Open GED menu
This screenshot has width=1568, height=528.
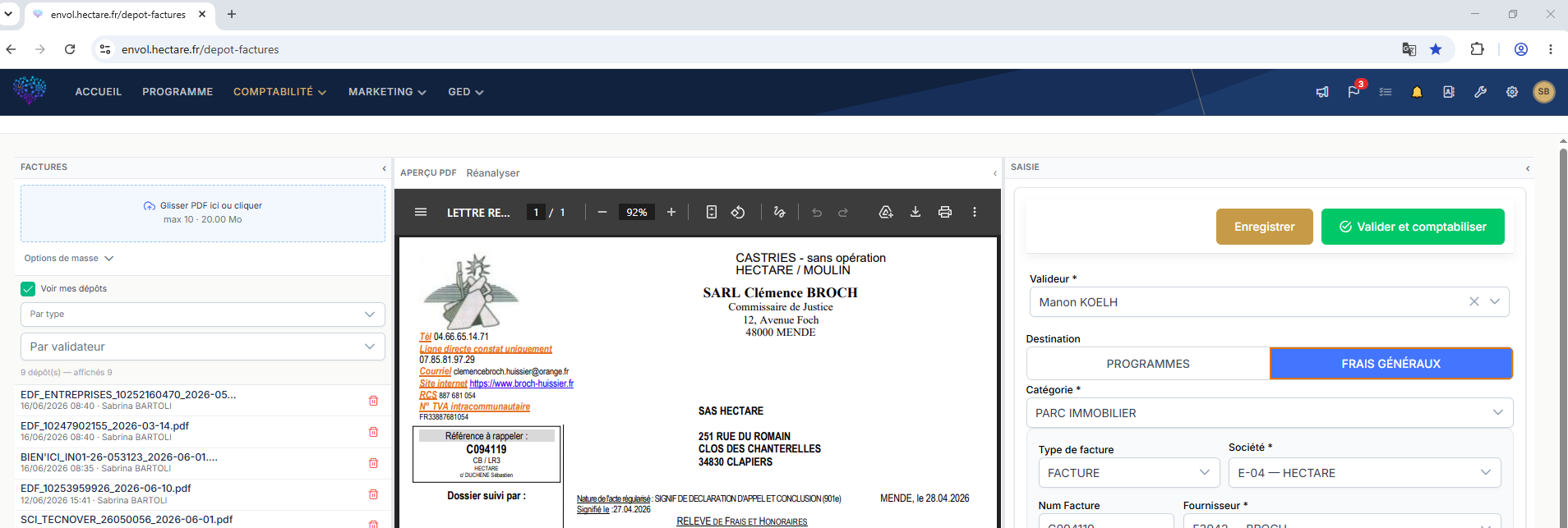466,92
